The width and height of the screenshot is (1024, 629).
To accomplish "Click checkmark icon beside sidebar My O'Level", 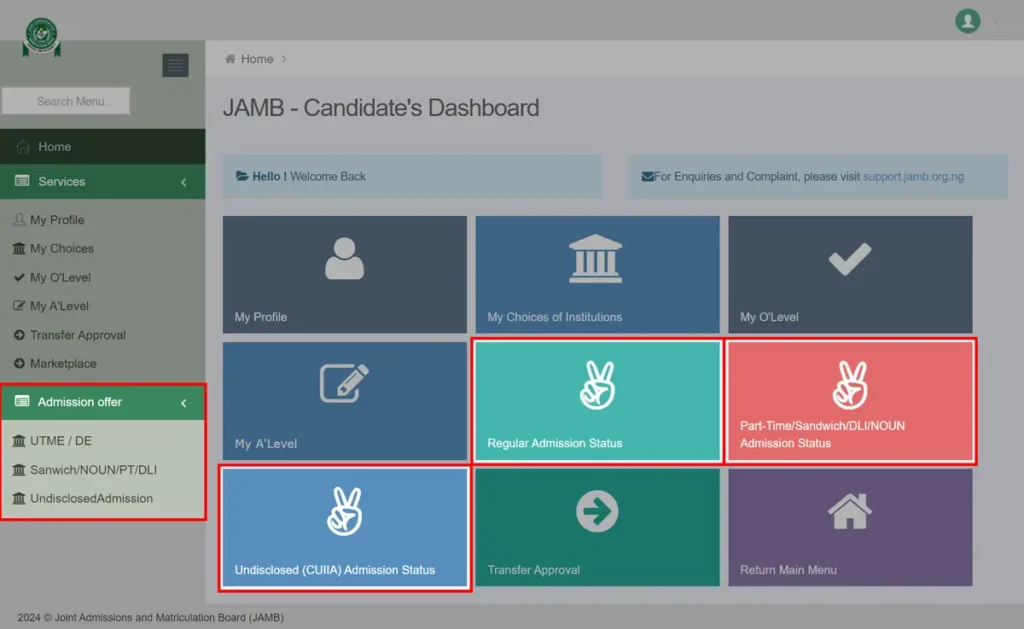I will pyautogui.click(x=19, y=277).
